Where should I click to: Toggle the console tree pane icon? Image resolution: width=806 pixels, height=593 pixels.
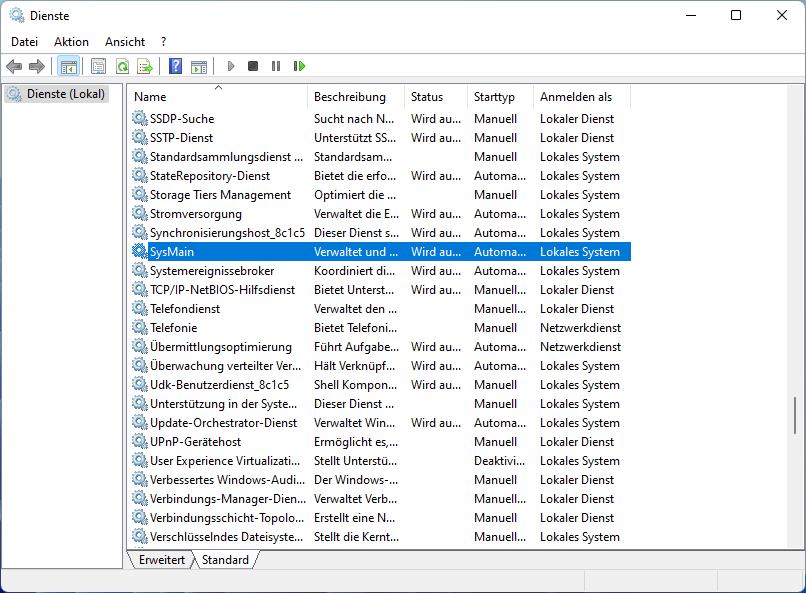point(68,66)
